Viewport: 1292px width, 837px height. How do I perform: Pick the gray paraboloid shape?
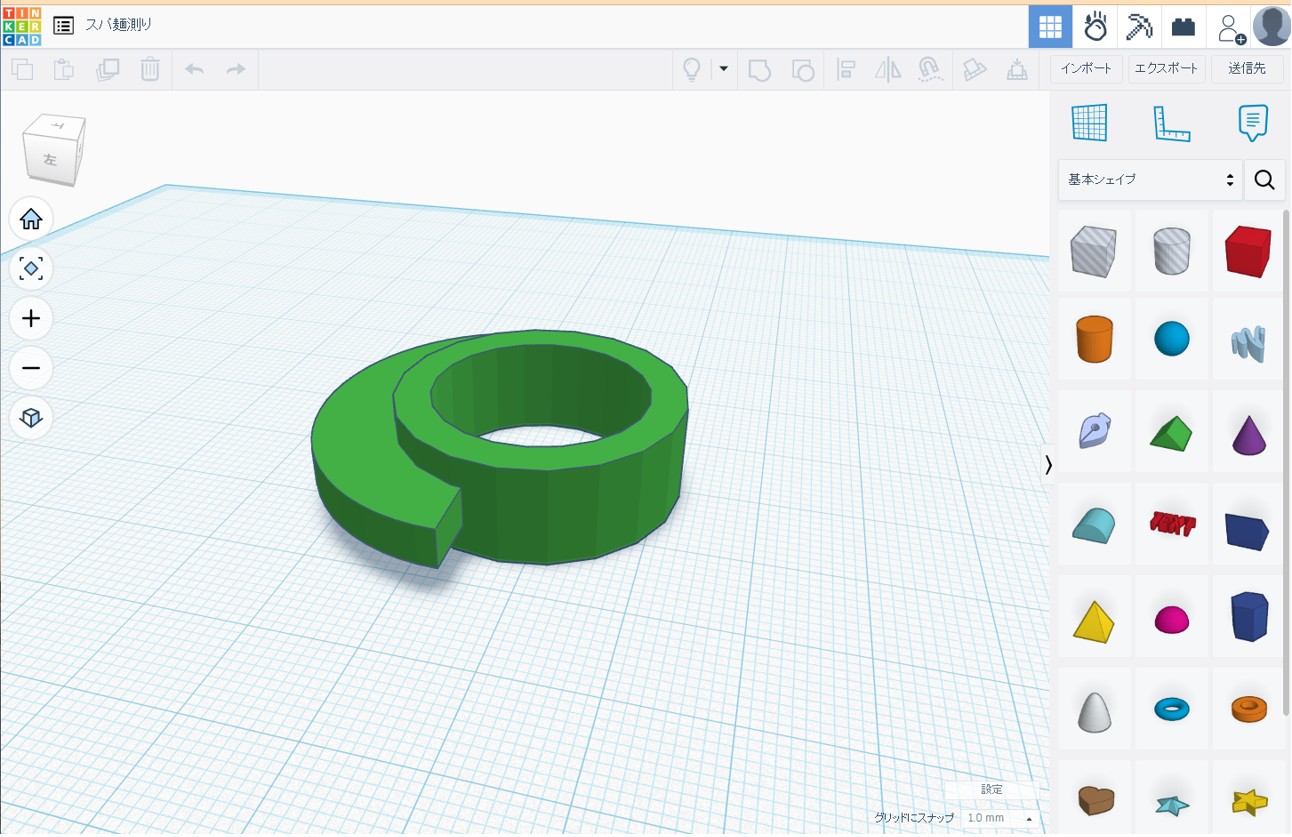click(1093, 710)
